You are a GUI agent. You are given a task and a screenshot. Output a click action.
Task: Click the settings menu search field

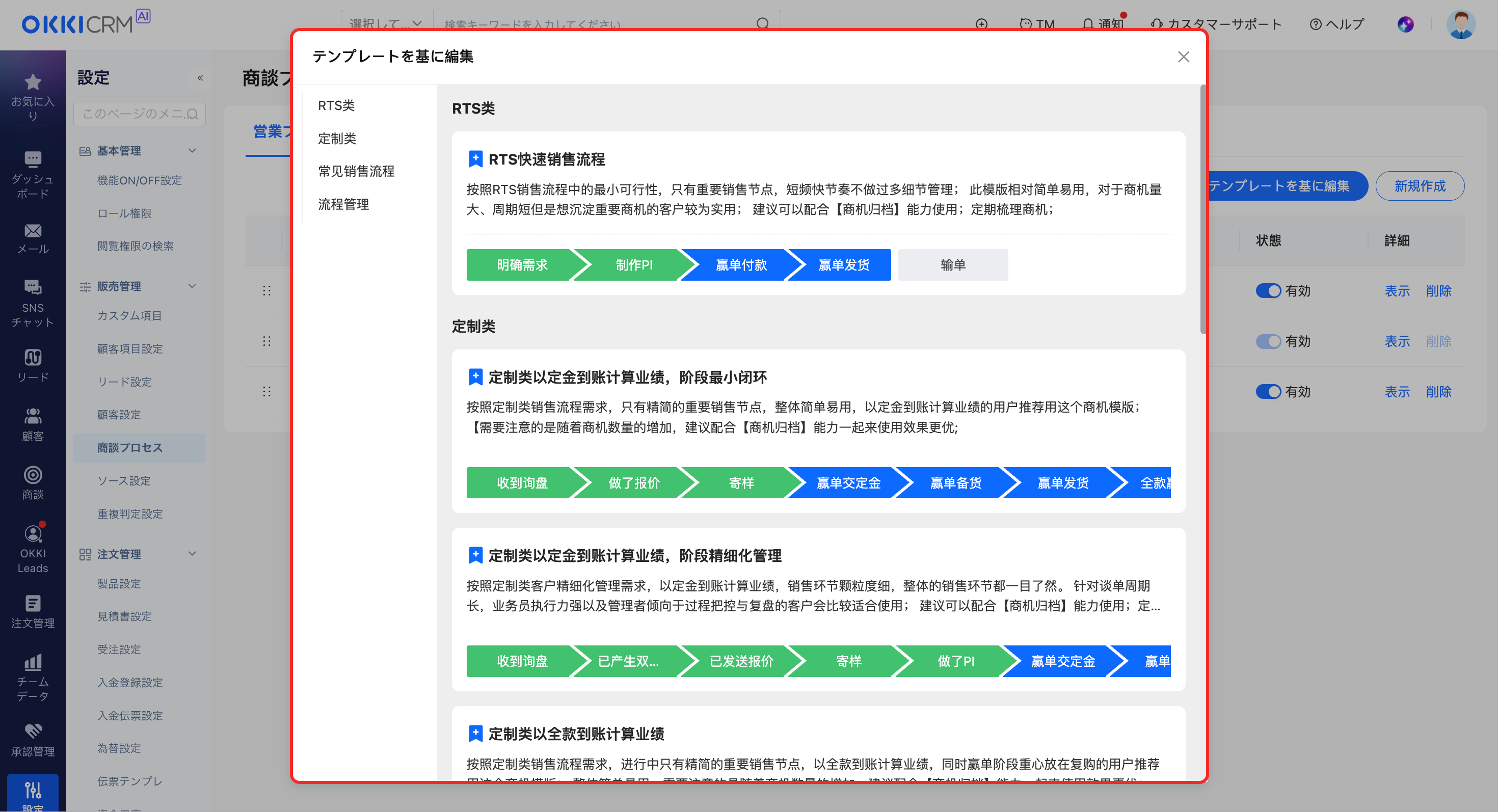point(140,114)
